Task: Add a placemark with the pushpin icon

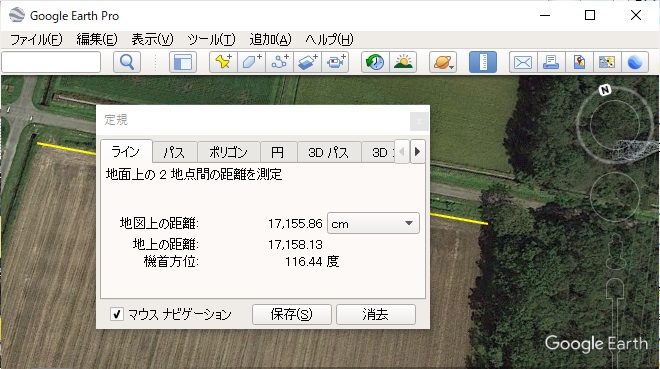Action: pyautogui.click(x=224, y=62)
